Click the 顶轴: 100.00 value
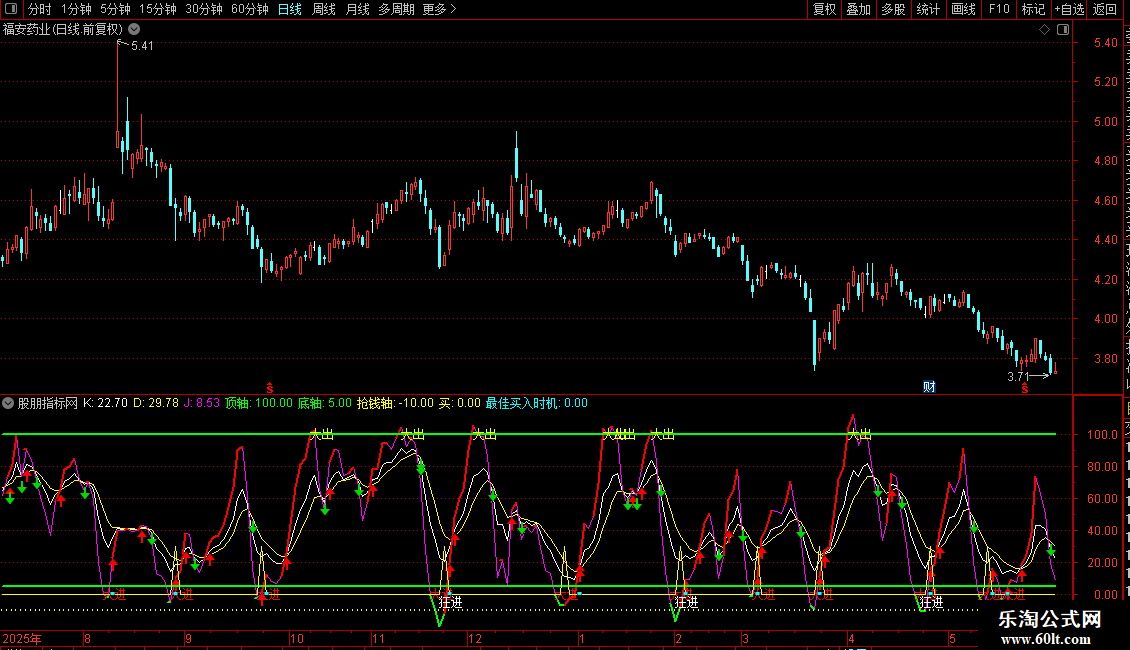This screenshot has height=650, width=1130. (x=259, y=404)
